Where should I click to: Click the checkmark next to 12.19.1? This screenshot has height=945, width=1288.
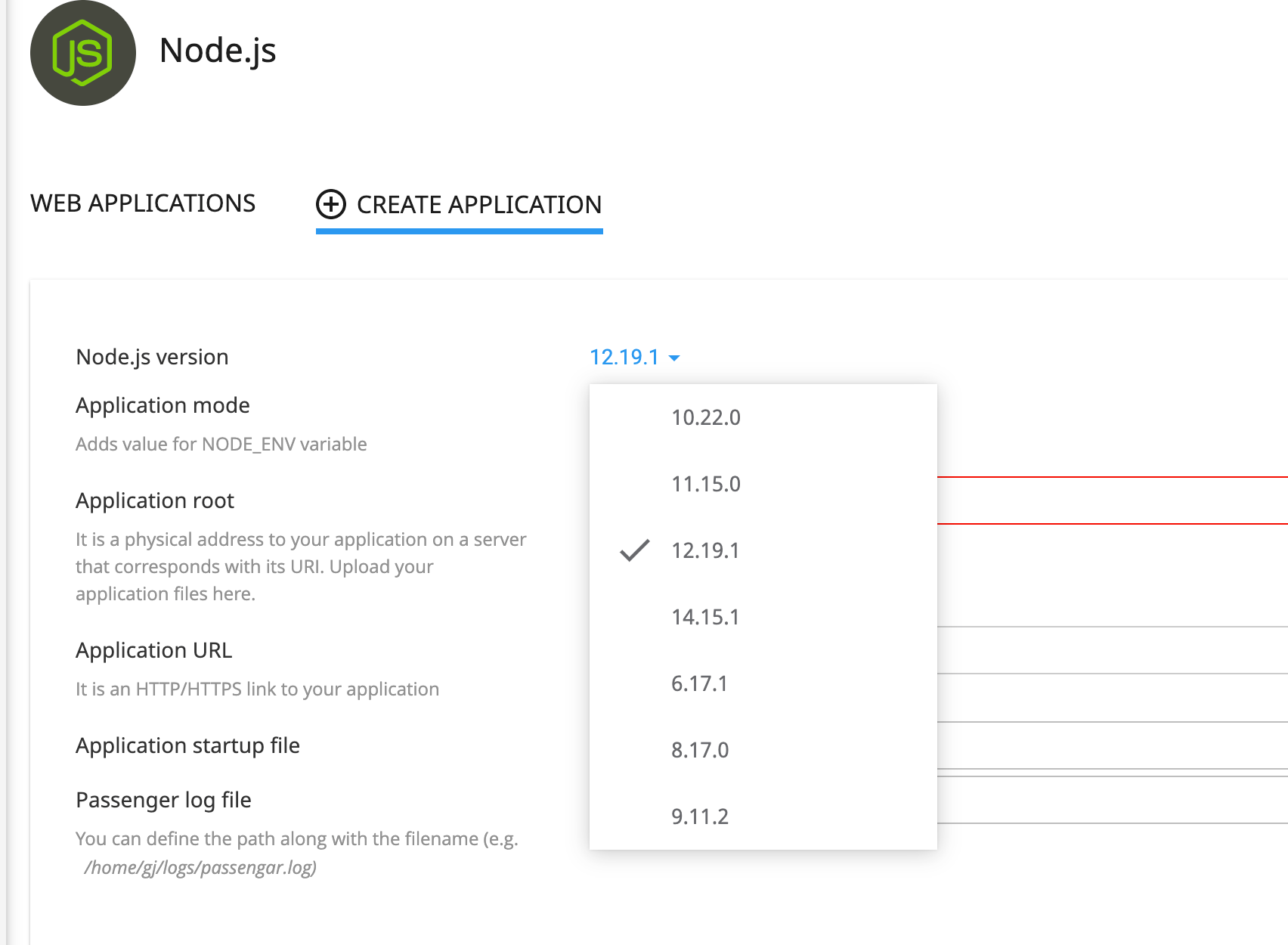pyautogui.click(x=635, y=550)
